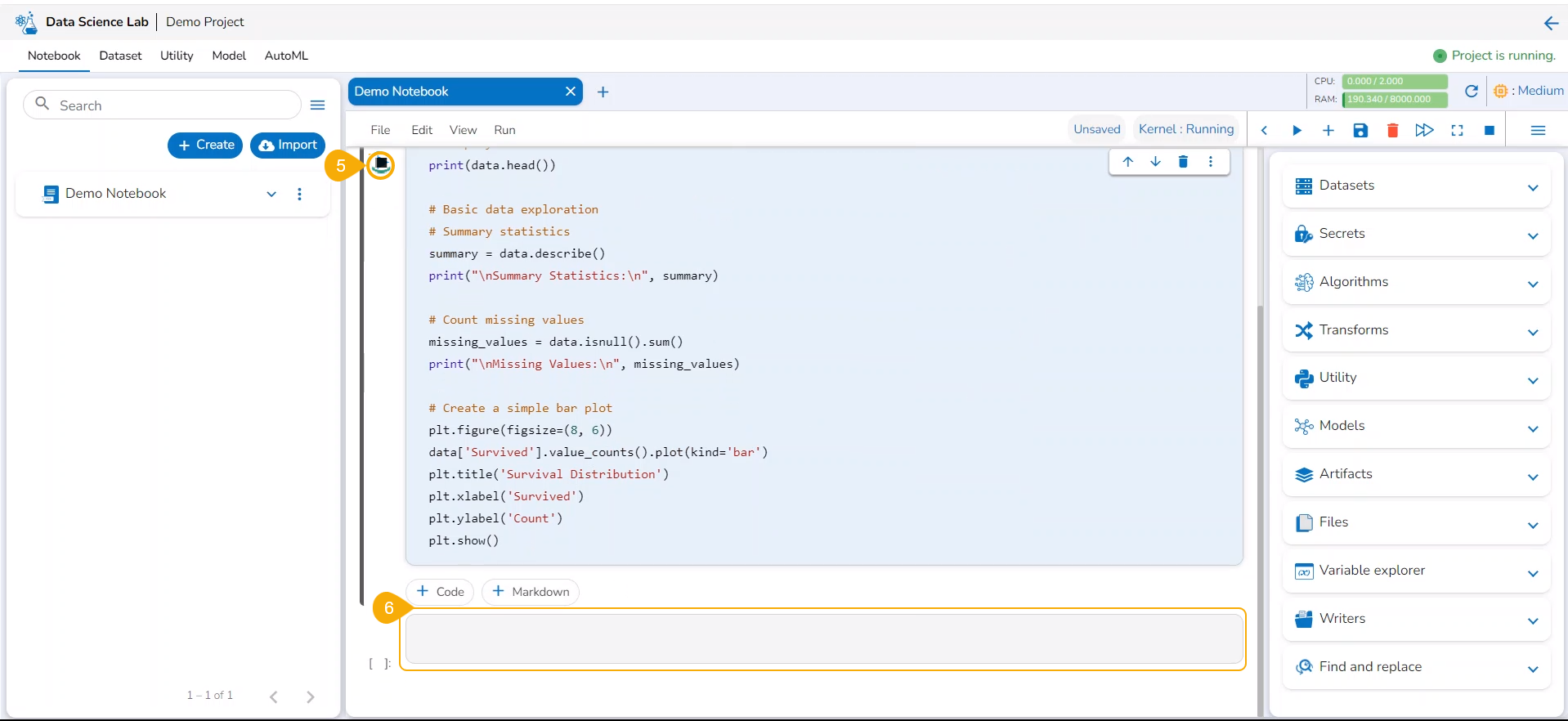Refresh the CPU and RAM usage
This screenshot has width=1568, height=721.
(1471, 91)
